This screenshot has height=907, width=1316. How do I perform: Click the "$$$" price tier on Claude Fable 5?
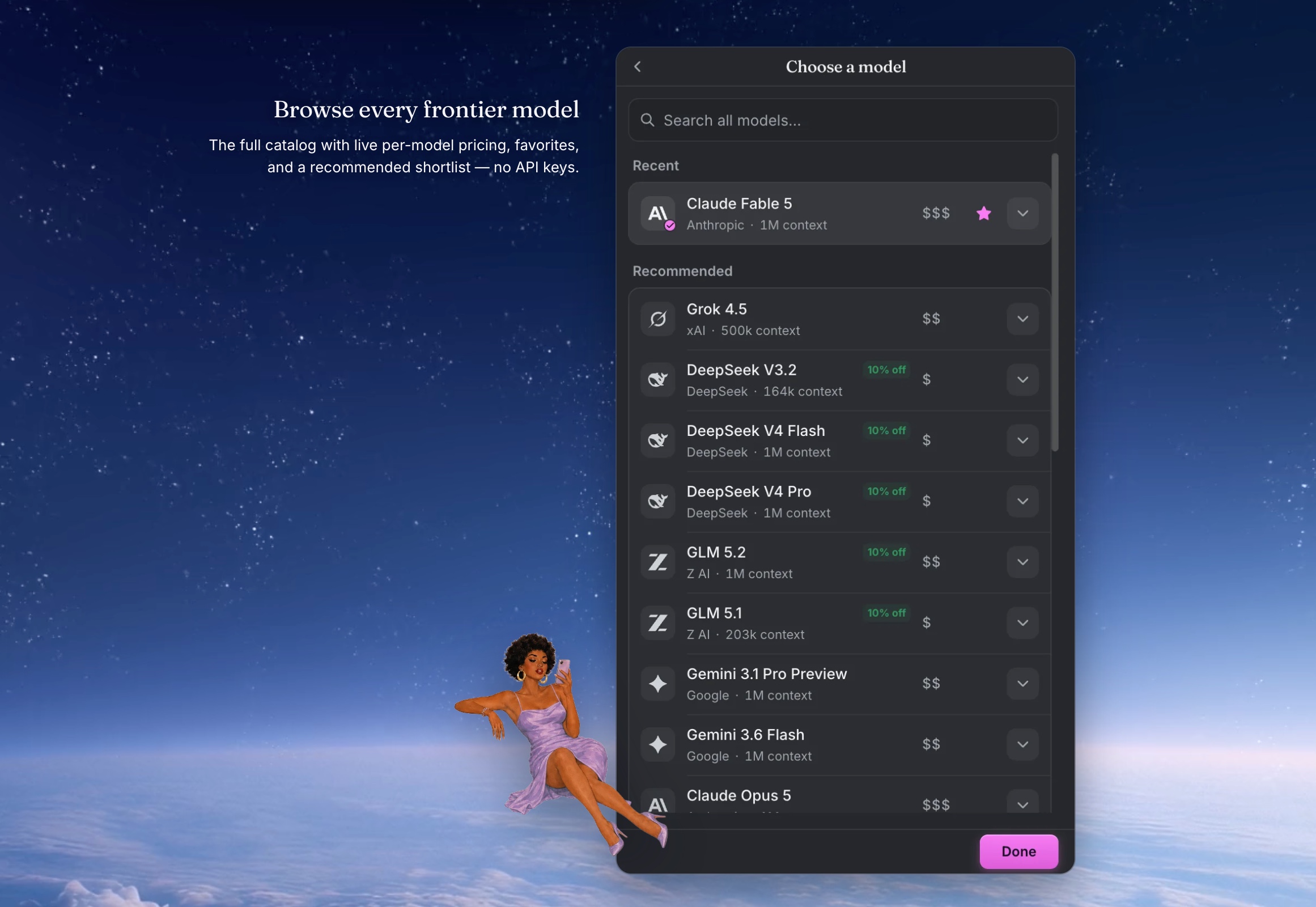click(x=936, y=213)
